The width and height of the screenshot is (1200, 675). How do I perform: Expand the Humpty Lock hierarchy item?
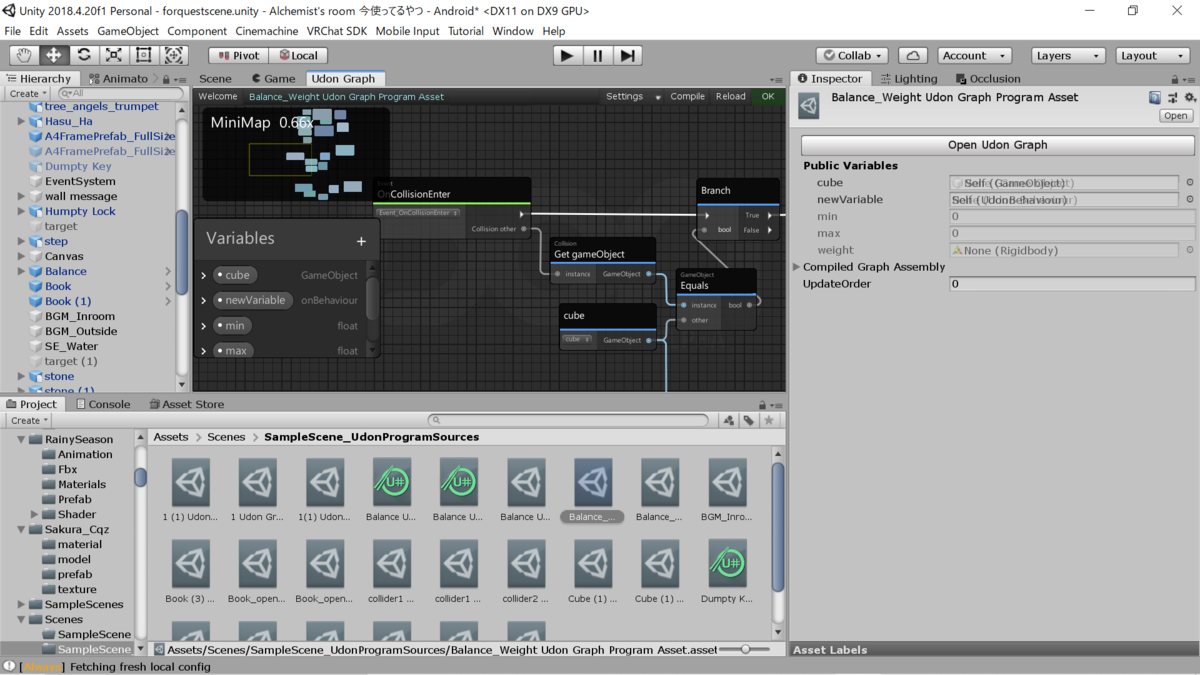tap(21, 211)
